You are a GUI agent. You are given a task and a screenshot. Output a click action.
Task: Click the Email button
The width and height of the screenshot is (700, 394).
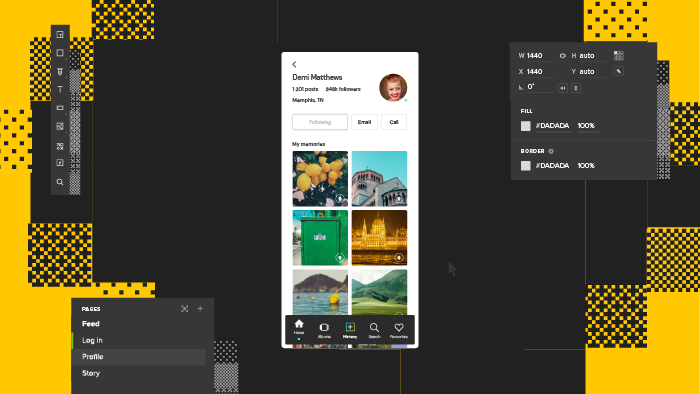pyautogui.click(x=364, y=122)
